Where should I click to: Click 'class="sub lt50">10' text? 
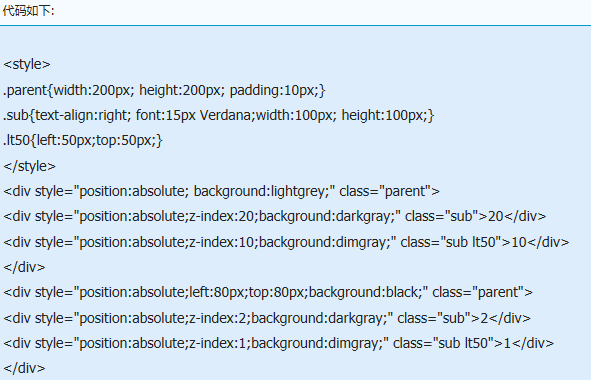(463, 242)
